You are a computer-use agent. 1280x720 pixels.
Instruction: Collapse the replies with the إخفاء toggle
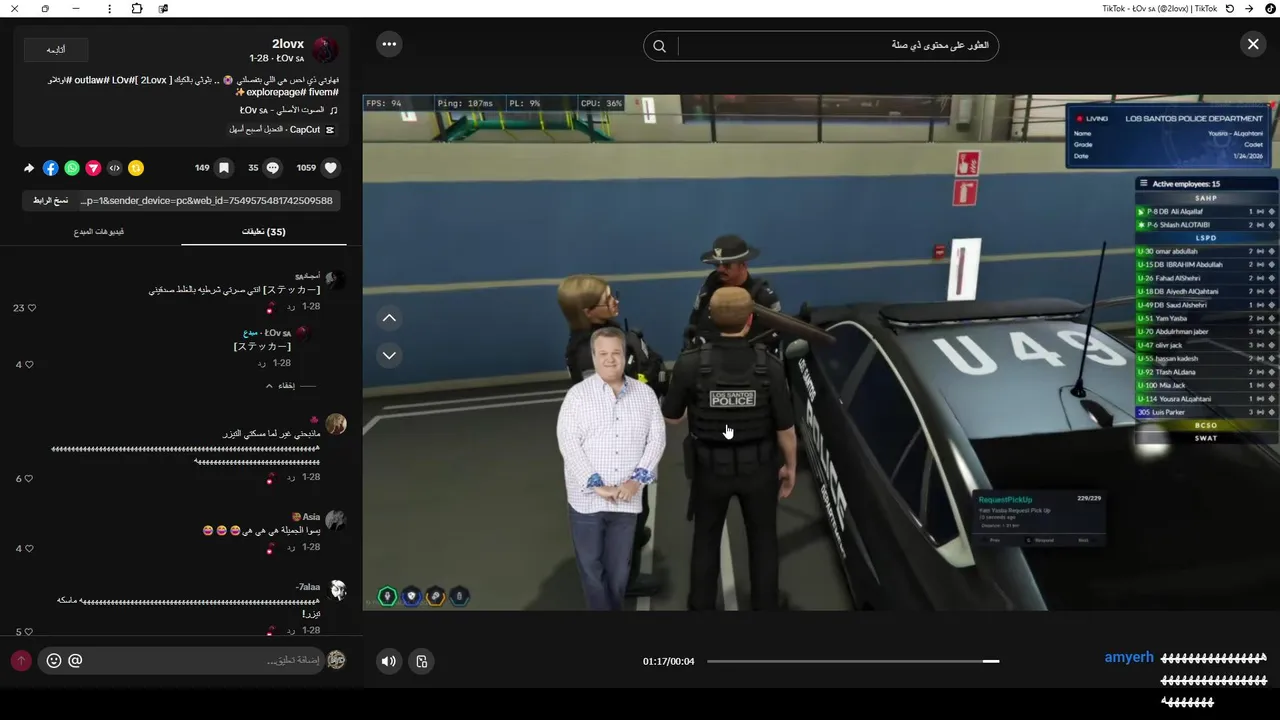click(291, 386)
